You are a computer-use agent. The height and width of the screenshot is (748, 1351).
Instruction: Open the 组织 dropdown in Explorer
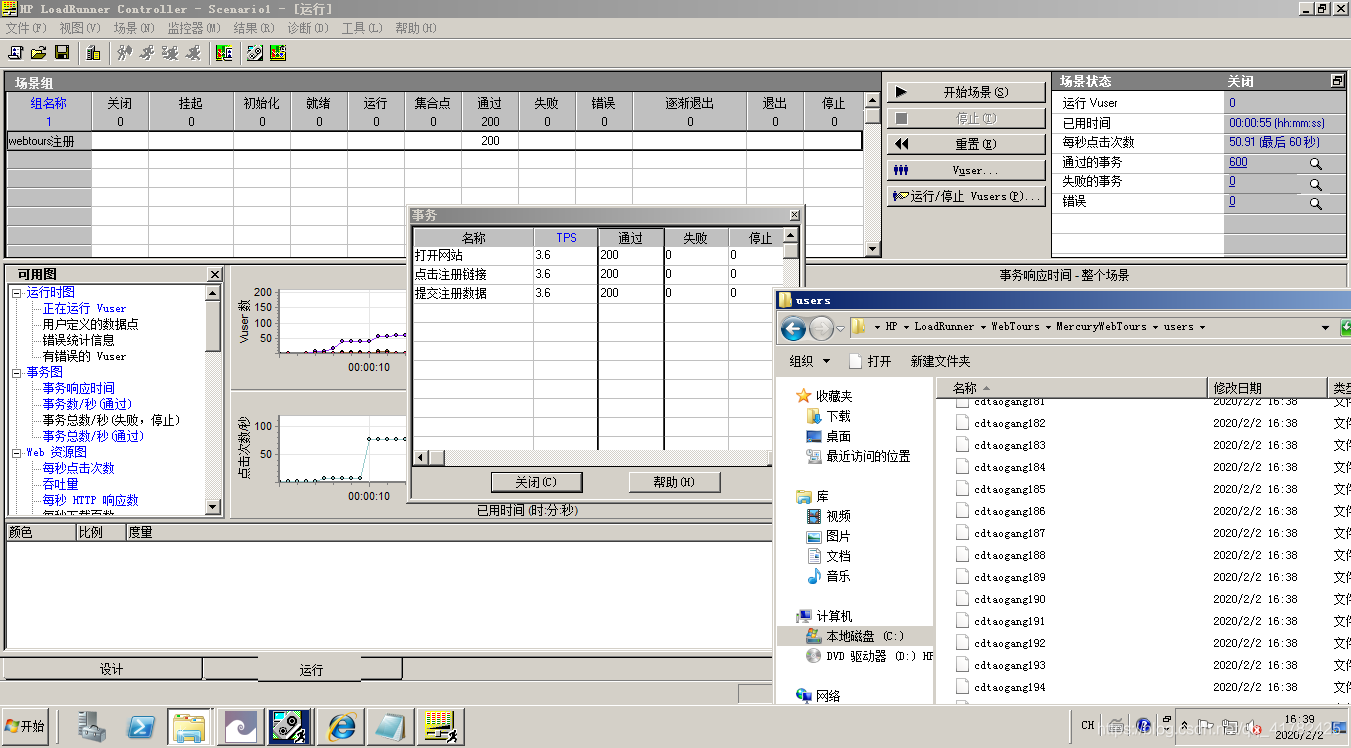809,361
